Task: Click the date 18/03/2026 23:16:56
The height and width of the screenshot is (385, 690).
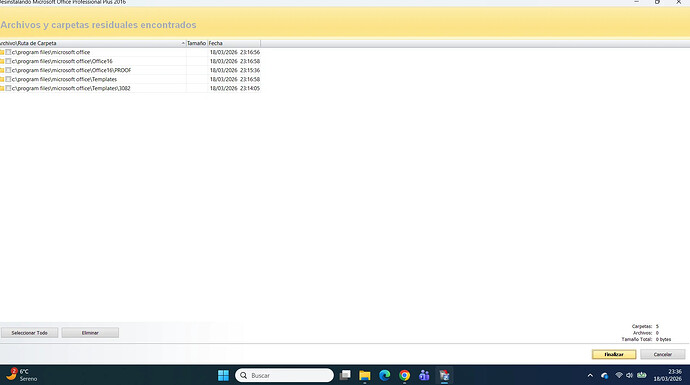Action: click(235, 52)
